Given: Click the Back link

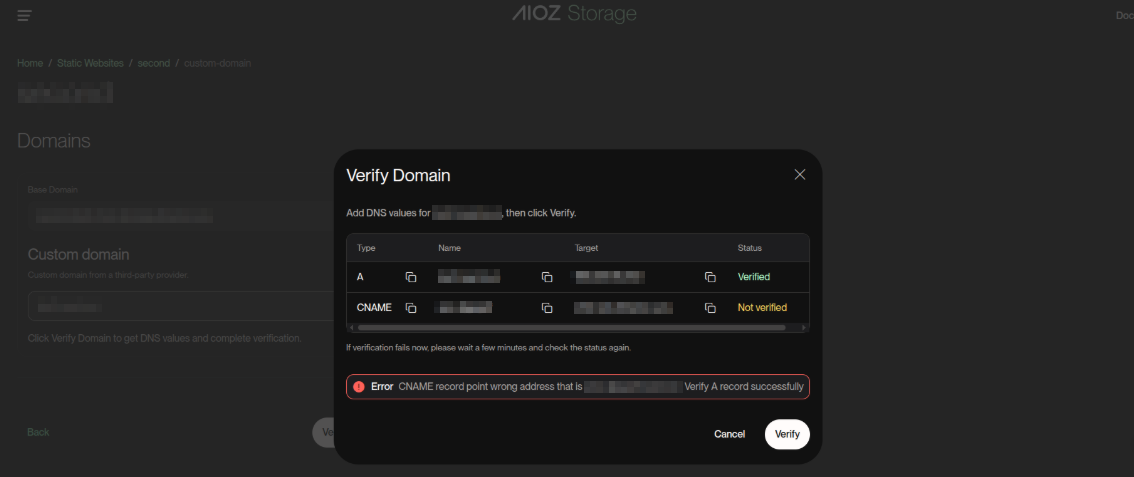Looking at the screenshot, I should coord(38,432).
